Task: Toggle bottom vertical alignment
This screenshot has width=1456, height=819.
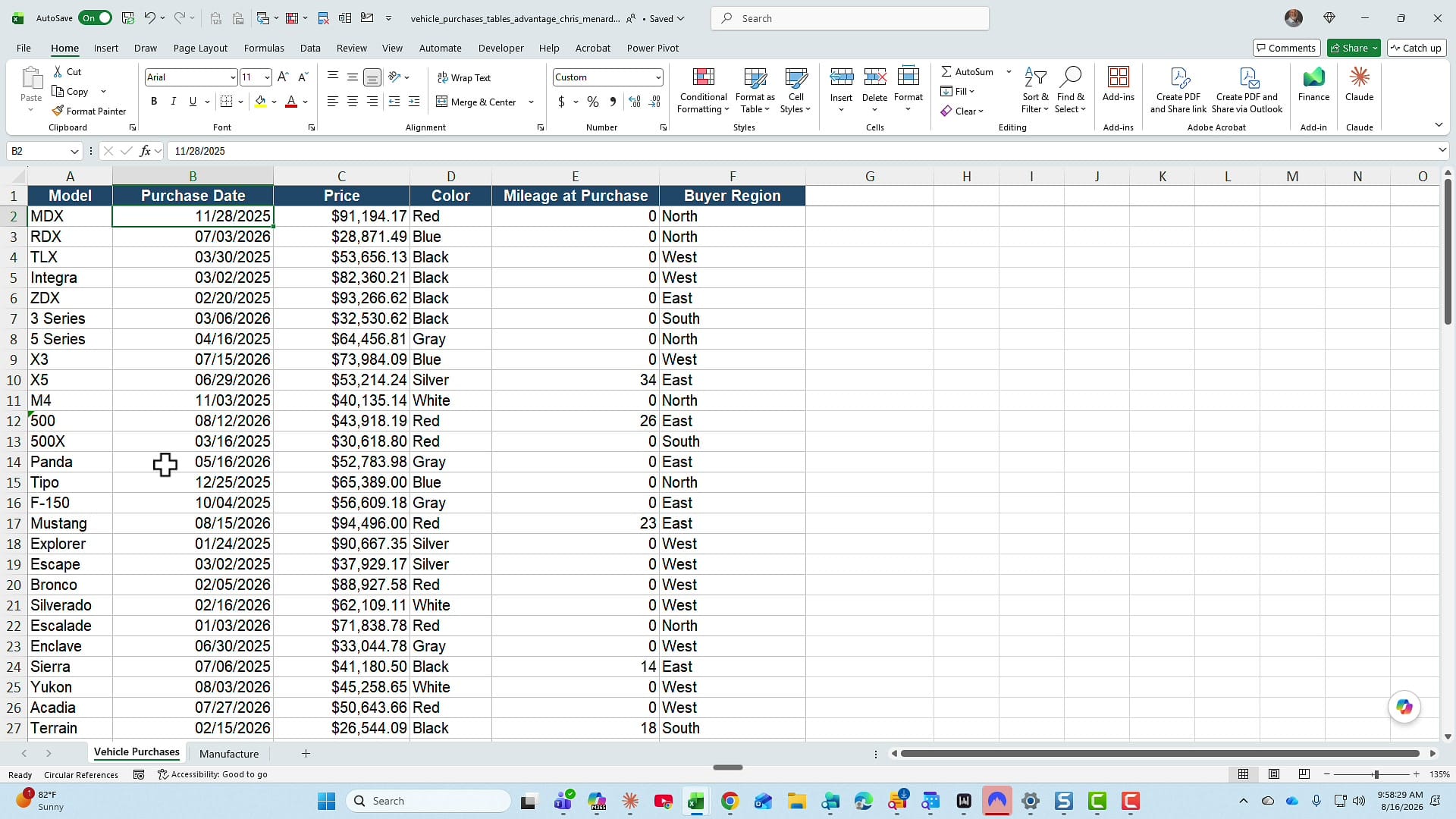Action: point(372,77)
